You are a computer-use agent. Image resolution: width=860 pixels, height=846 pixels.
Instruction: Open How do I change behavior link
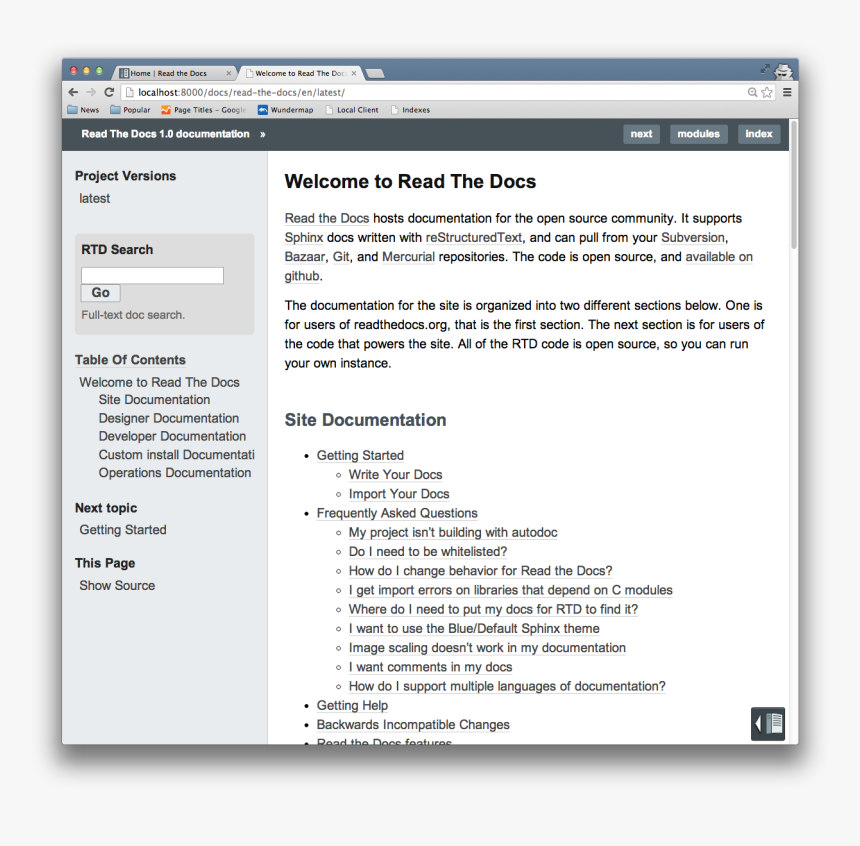480,571
